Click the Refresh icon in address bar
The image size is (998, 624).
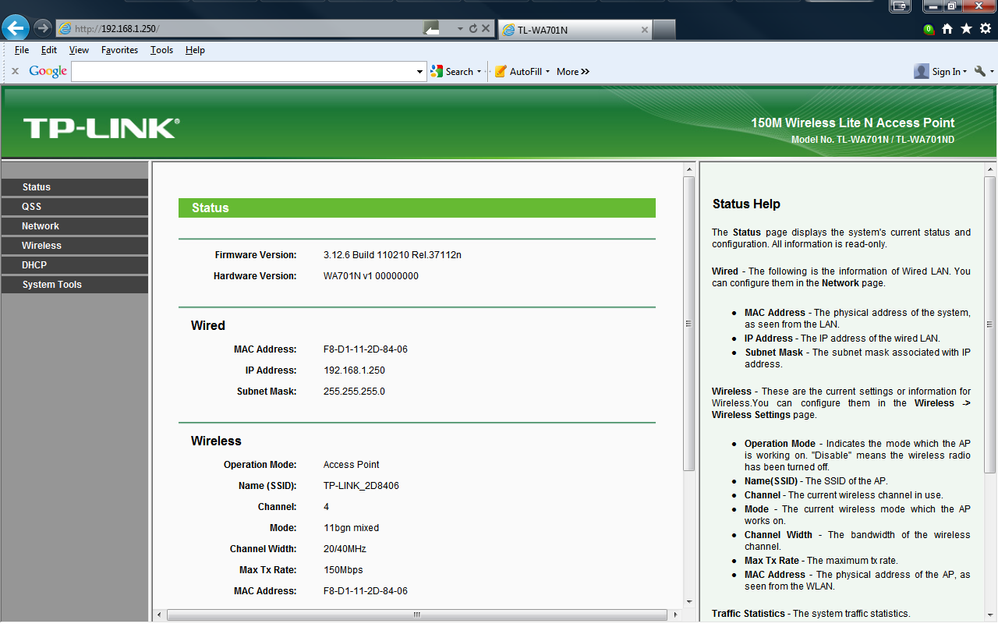click(x=473, y=29)
